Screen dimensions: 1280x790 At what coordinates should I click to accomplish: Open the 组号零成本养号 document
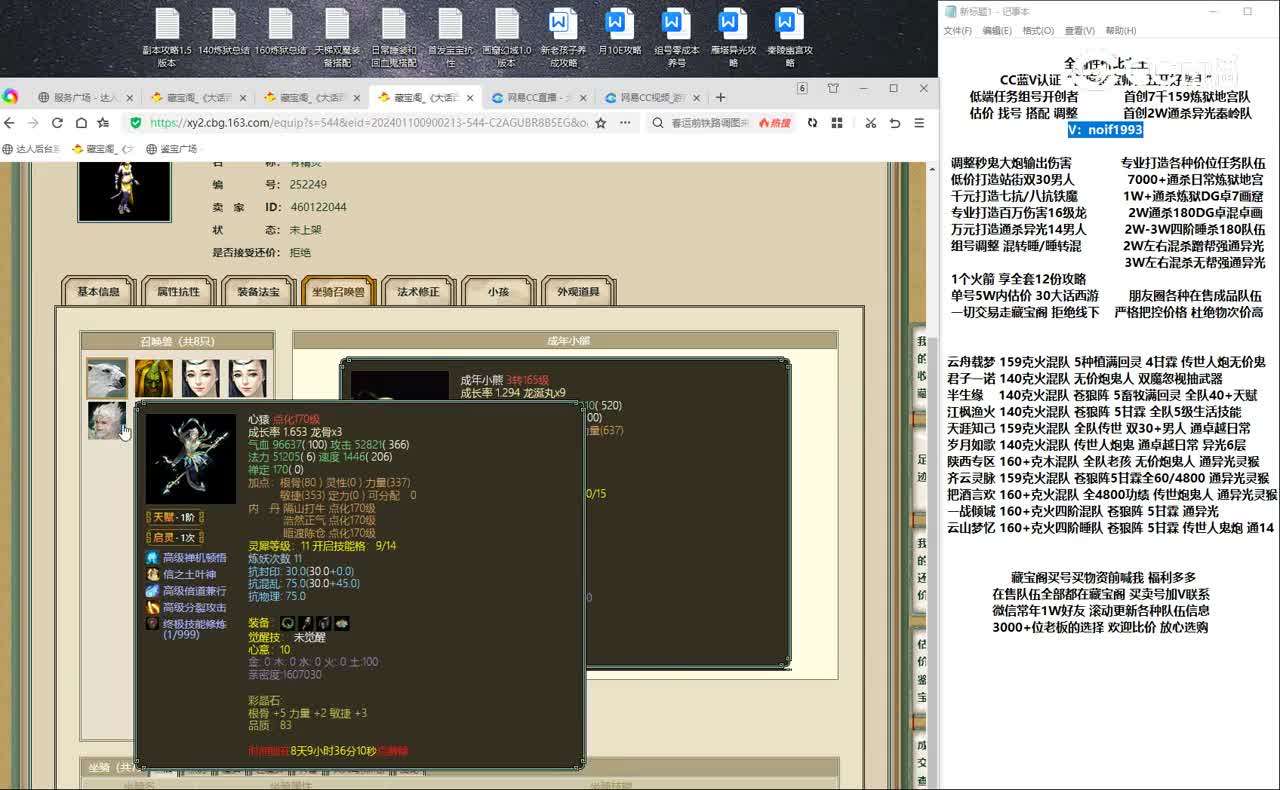click(x=677, y=38)
